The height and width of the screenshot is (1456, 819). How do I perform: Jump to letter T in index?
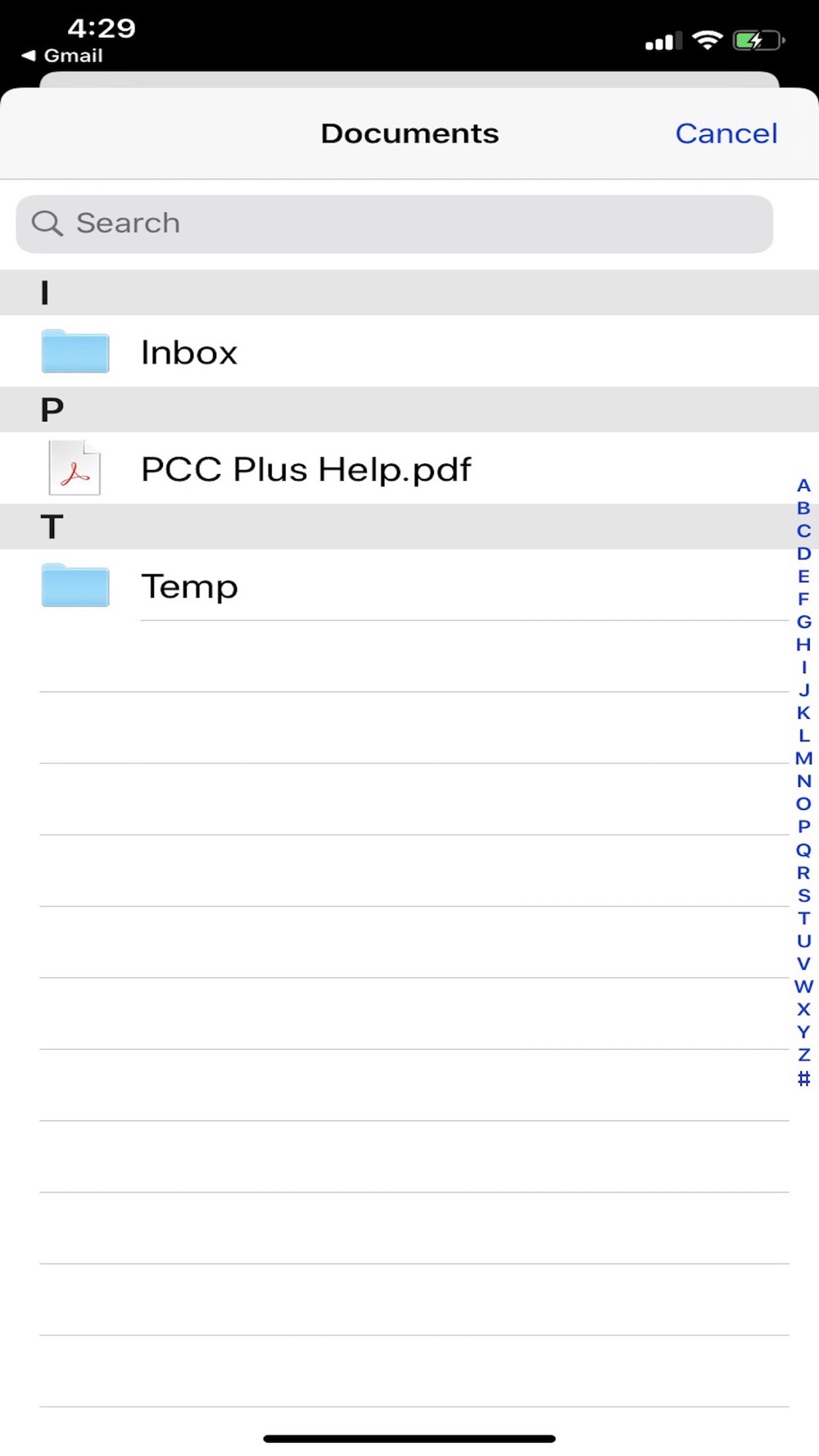(803, 918)
